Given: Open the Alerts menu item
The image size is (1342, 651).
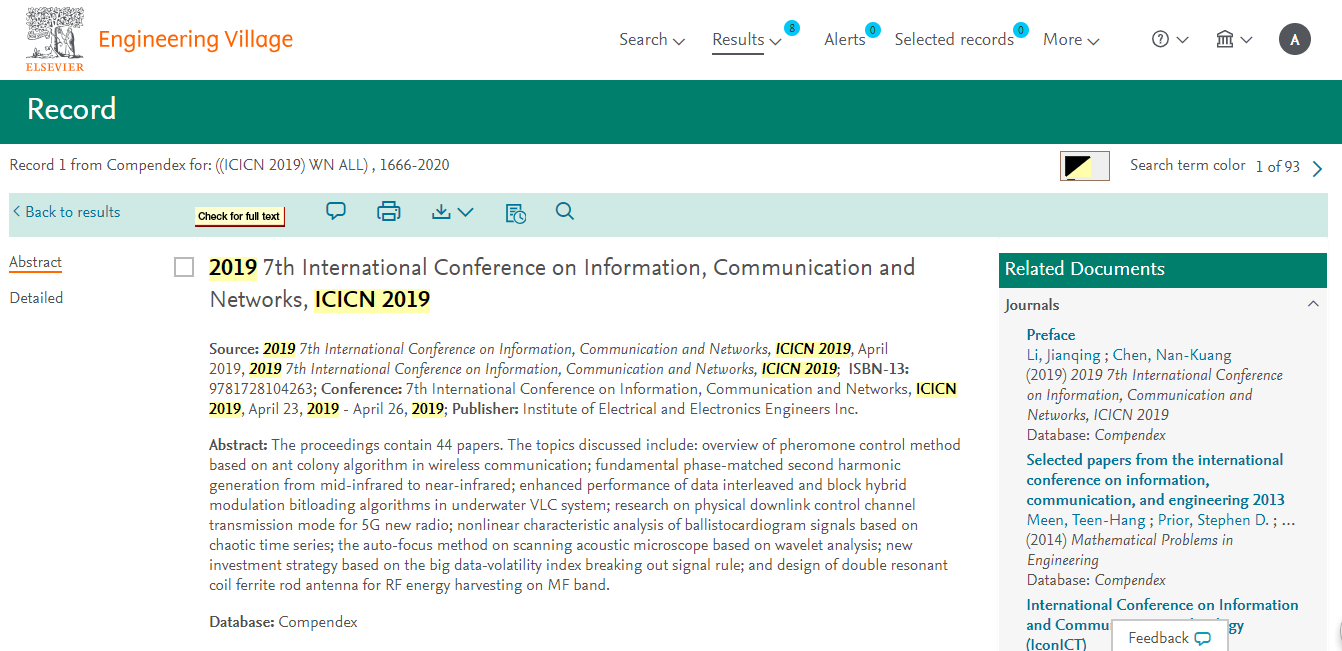Looking at the screenshot, I should point(845,40).
